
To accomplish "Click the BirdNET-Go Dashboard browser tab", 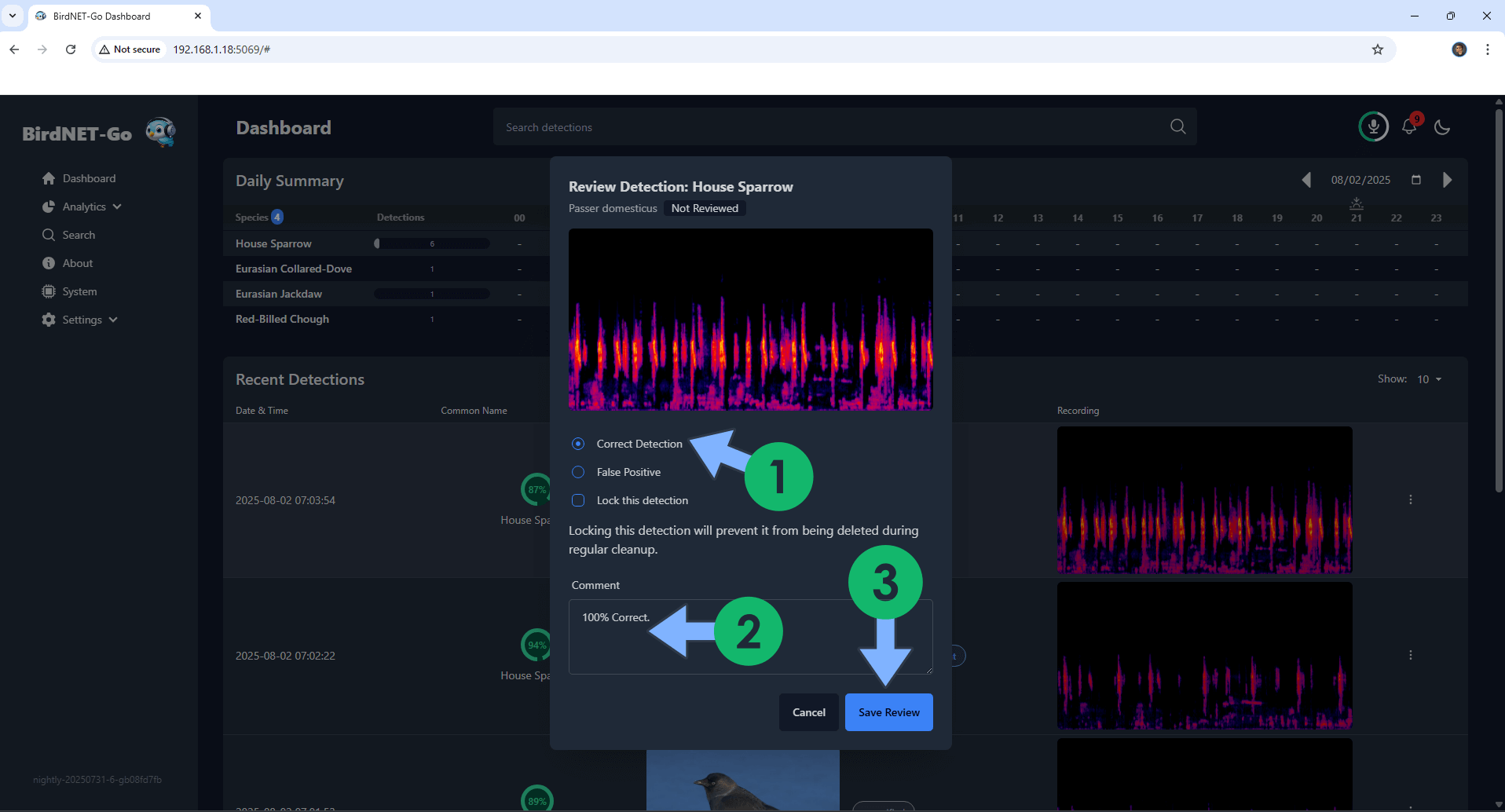I will coord(118,16).
